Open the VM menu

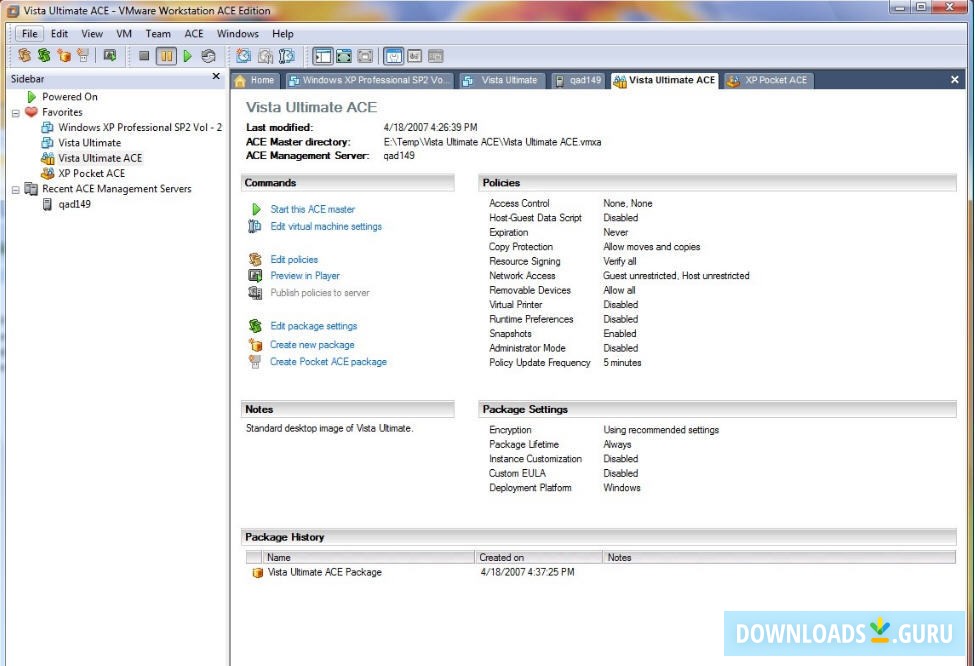tap(124, 33)
